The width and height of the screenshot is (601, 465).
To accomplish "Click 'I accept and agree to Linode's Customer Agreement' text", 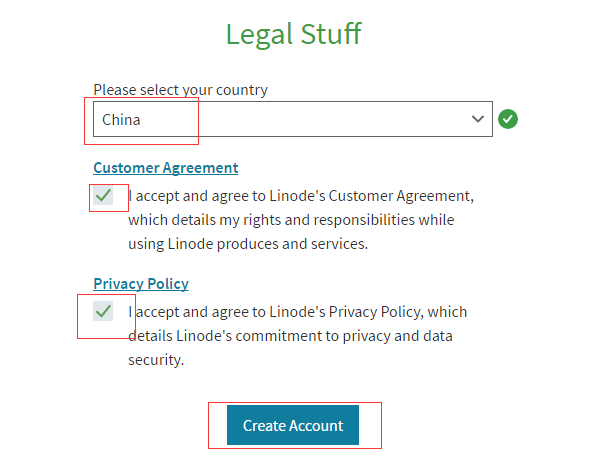I will coord(300,195).
